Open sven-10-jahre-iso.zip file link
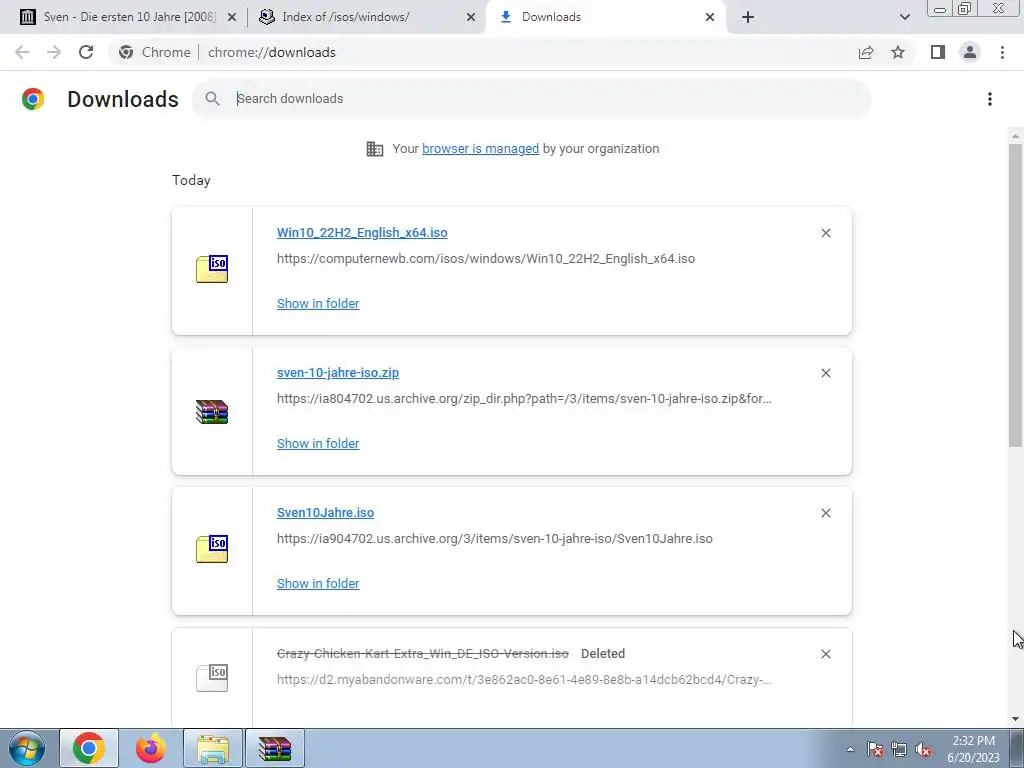The width and height of the screenshot is (1024, 768). click(338, 372)
